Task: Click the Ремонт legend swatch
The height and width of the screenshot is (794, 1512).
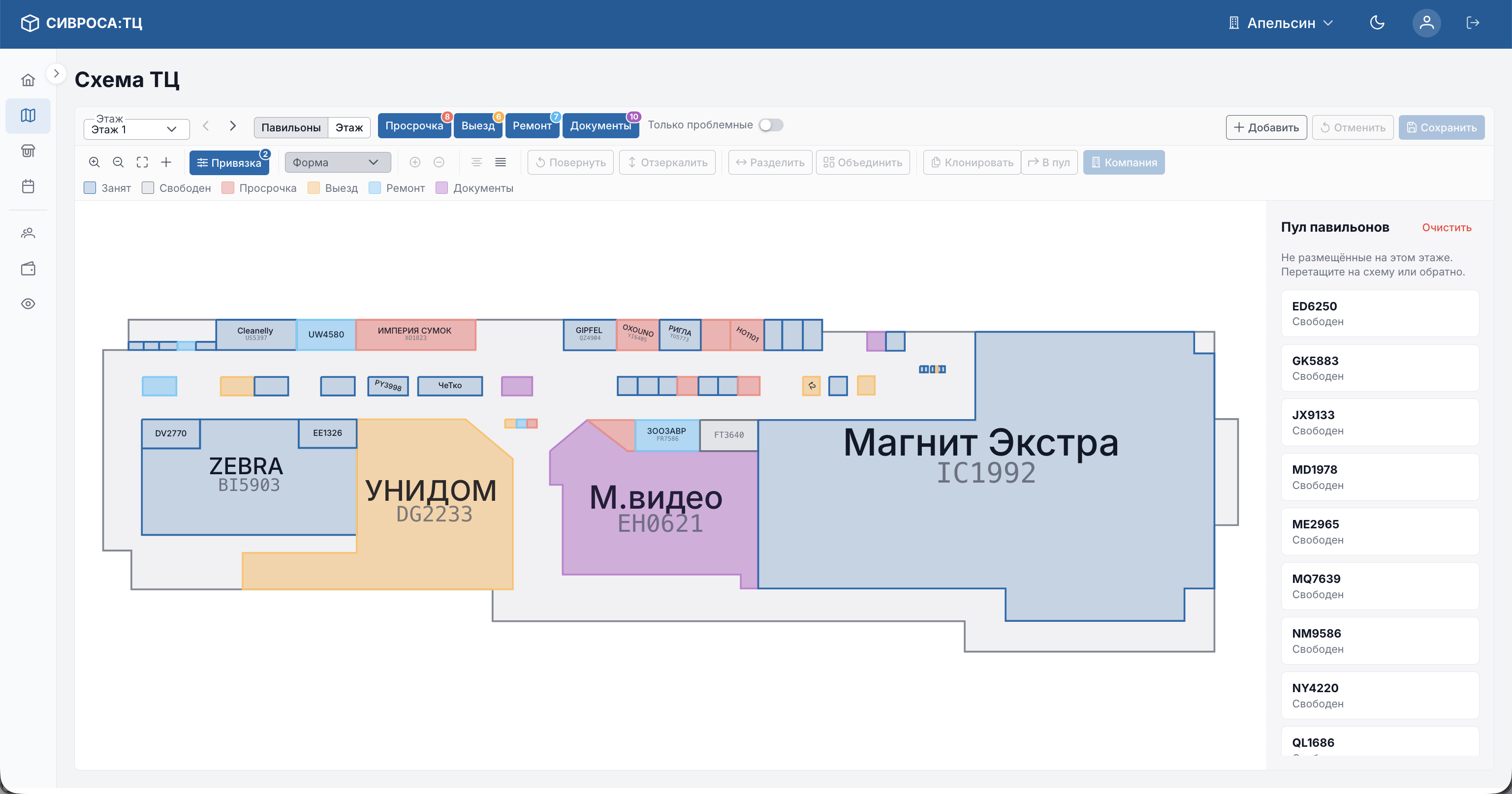Action: 375,188
